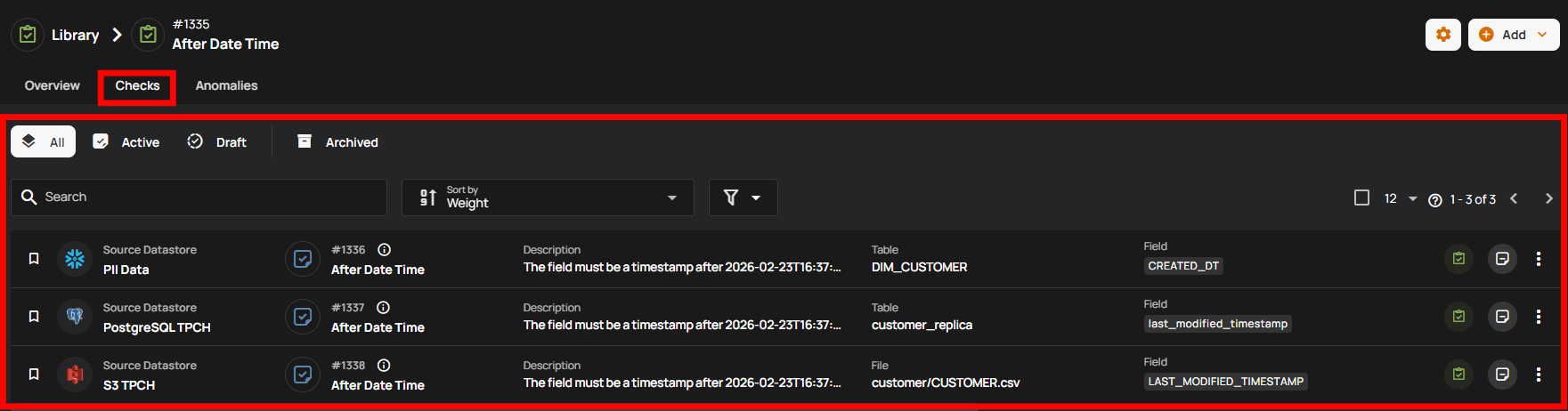Click info icon next to #1336
The height and width of the screenshot is (411, 1568).
pyautogui.click(x=384, y=250)
